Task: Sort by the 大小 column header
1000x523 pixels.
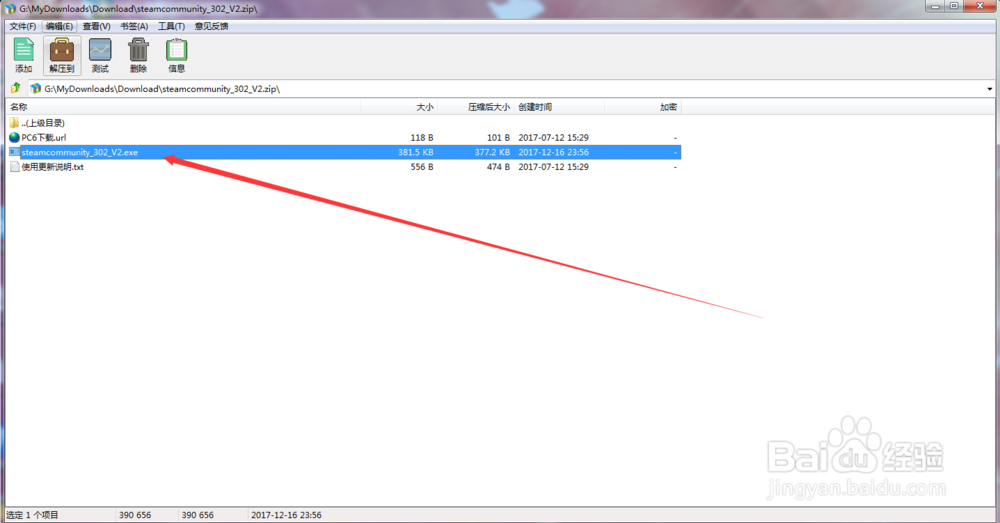Action: (x=399, y=107)
